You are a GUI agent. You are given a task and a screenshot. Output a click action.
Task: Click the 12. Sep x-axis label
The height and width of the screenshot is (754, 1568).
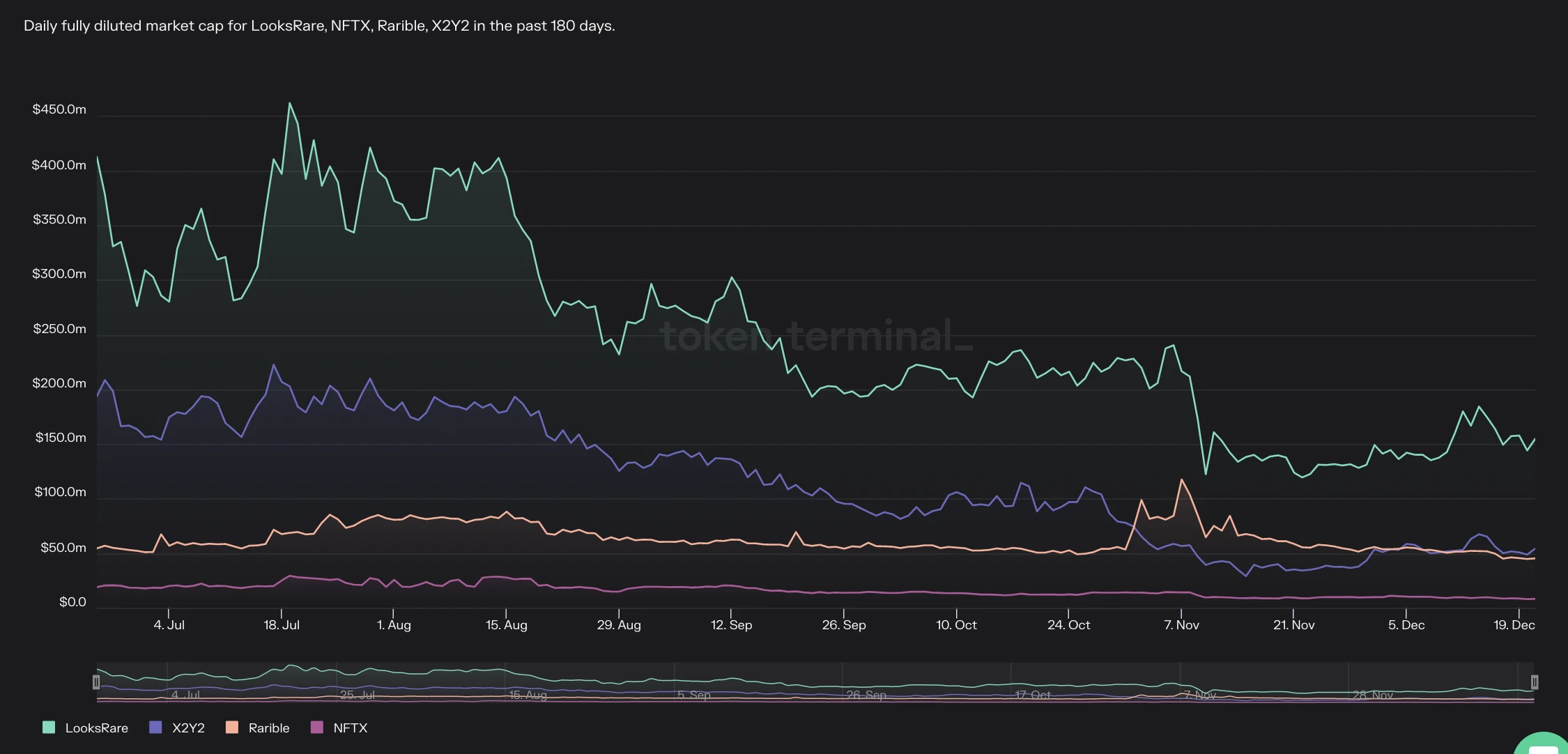point(731,625)
